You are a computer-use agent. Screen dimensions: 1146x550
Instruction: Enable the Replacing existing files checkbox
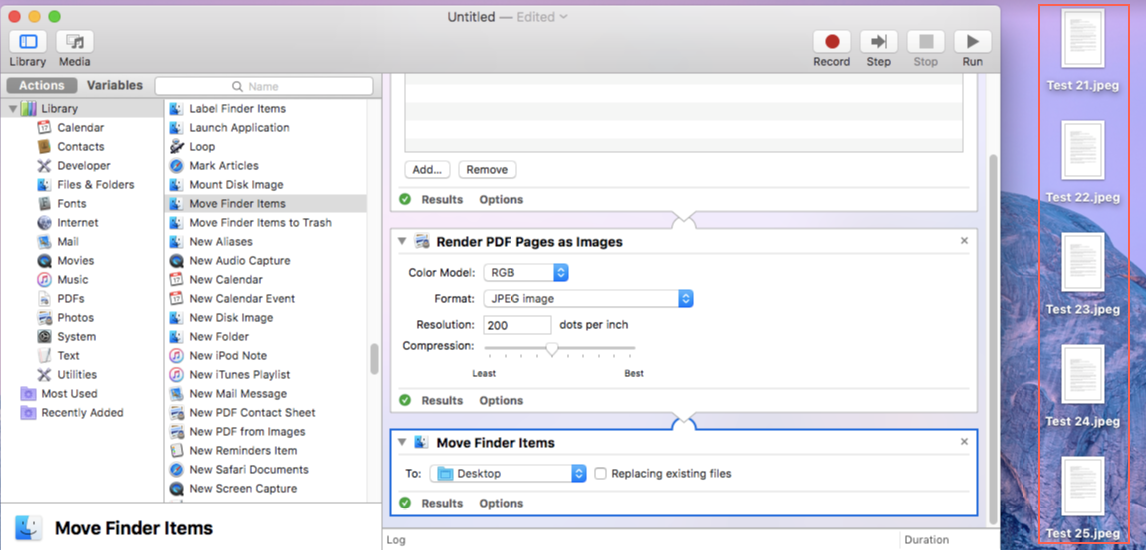[x=601, y=473]
